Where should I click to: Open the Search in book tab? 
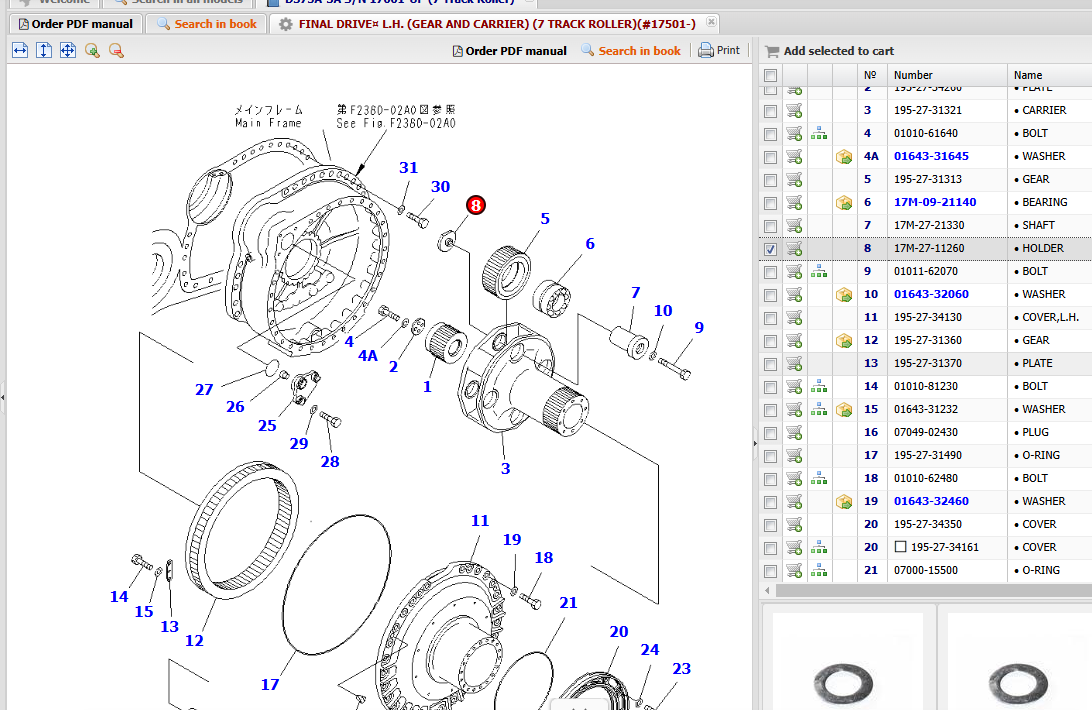click(x=207, y=24)
